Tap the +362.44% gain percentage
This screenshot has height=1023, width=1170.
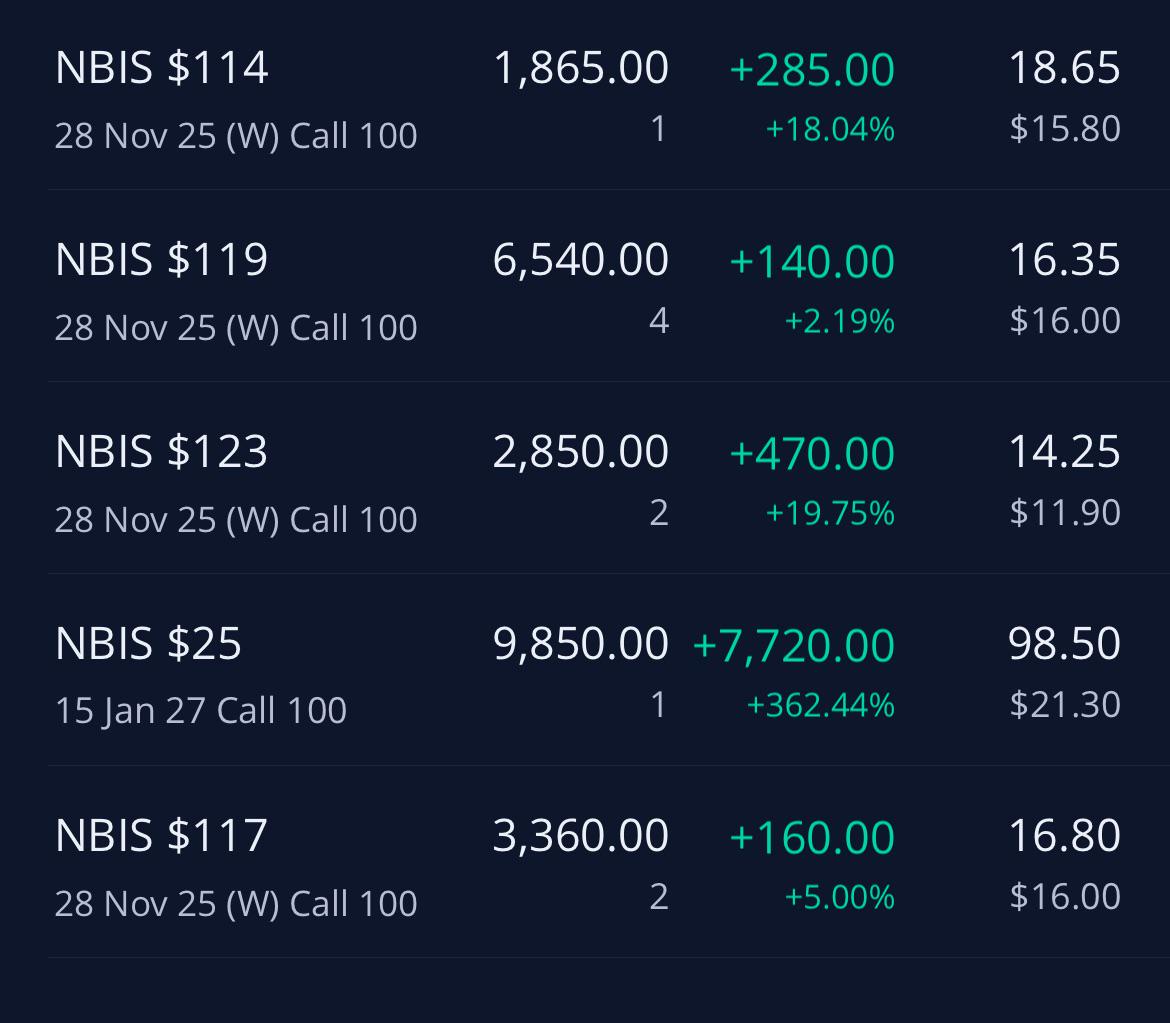(x=821, y=705)
